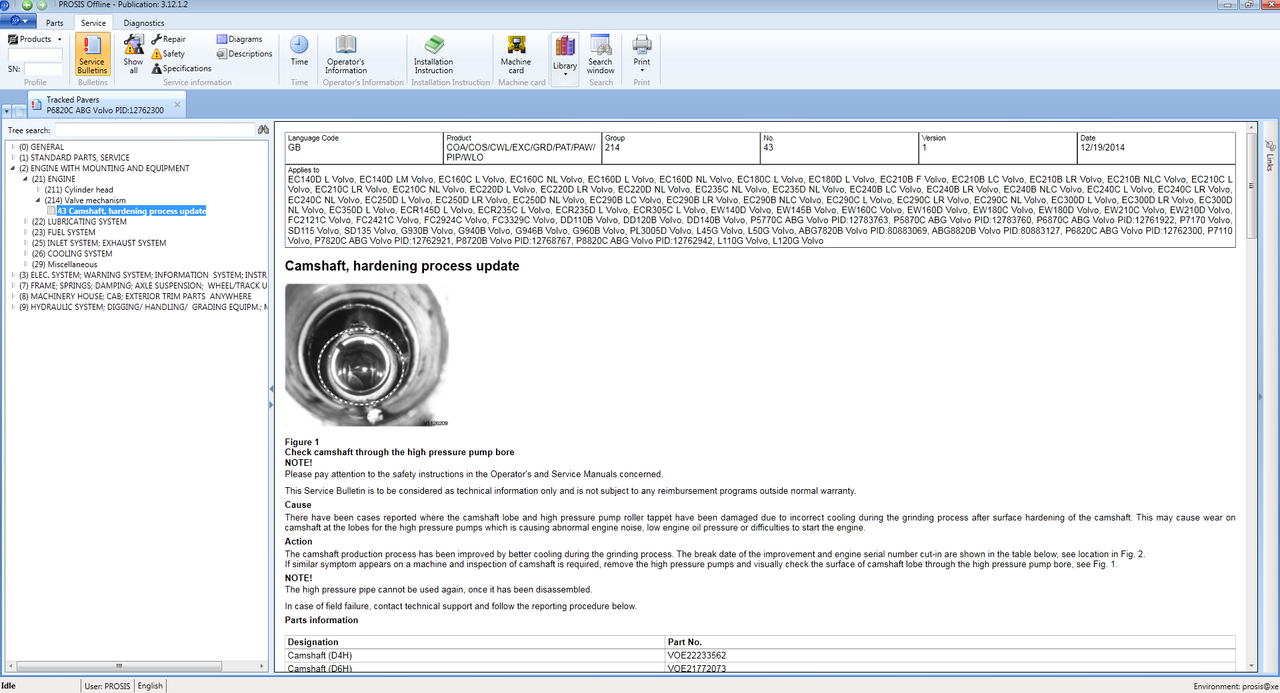Open the tab list dropdown arrow
Screen dimensions: 1280x693
point(7,110)
